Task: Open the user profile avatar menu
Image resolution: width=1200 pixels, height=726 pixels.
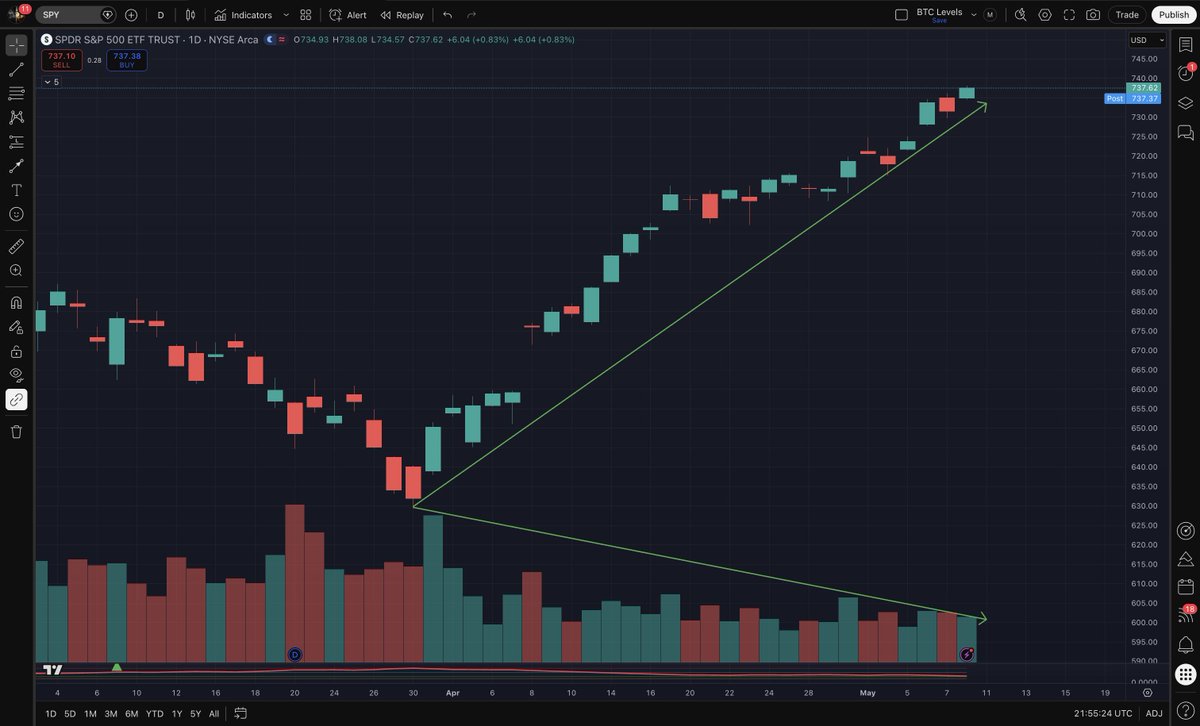Action: (16, 14)
